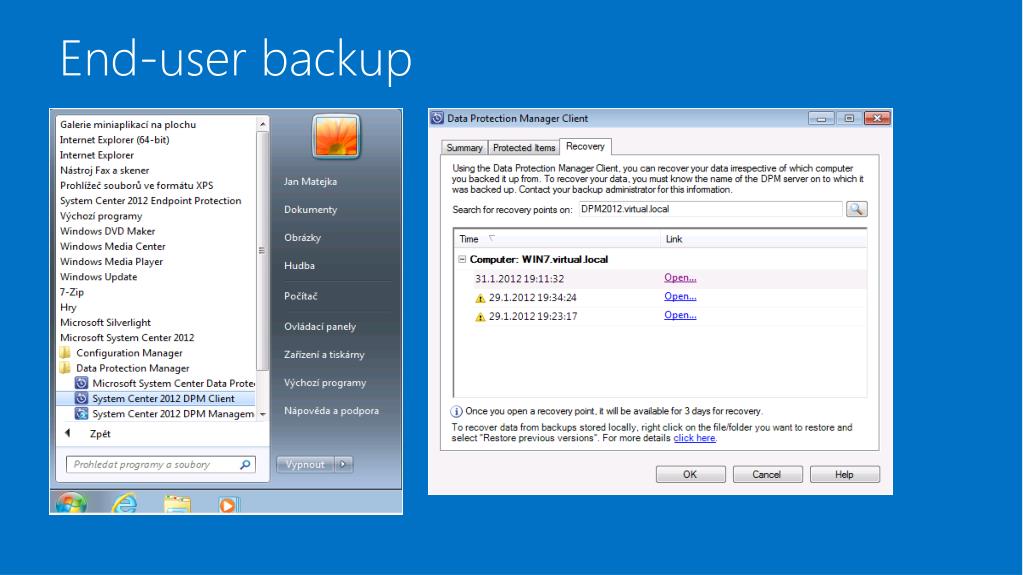Open the shutdown options arrow next to Vypnout

click(x=344, y=464)
